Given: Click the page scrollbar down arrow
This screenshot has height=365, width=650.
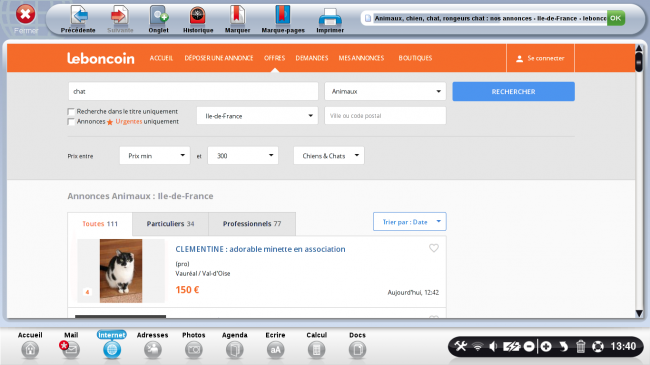Looking at the screenshot, I should click(x=639, y=313).
